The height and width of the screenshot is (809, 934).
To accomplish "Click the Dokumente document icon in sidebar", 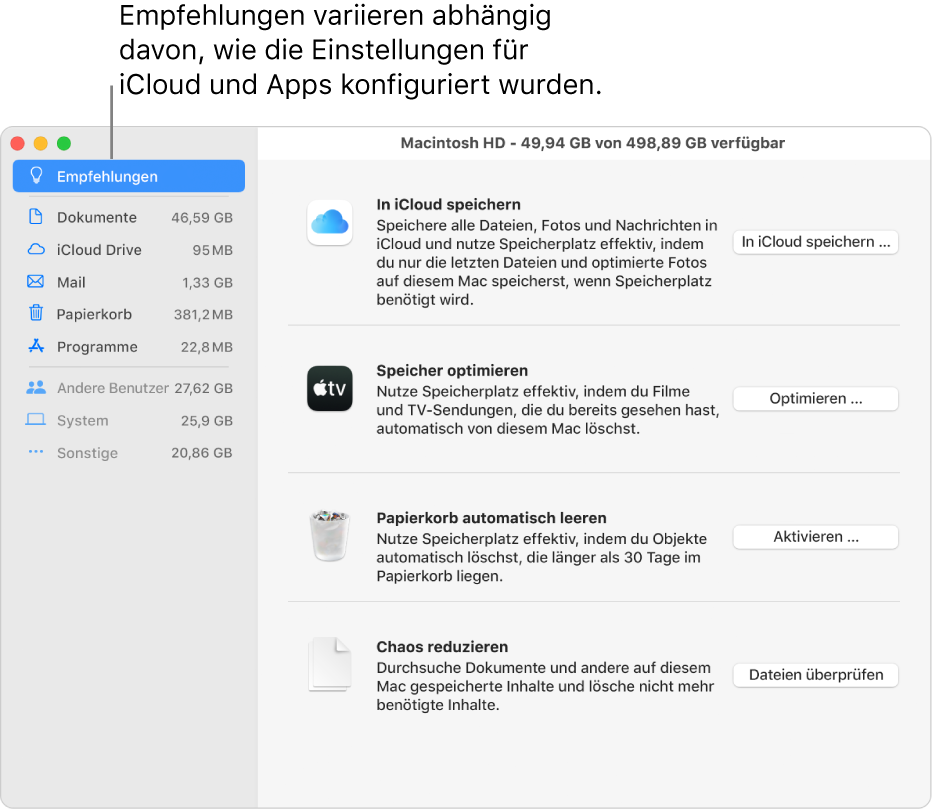I will click(x=36, y=217).
